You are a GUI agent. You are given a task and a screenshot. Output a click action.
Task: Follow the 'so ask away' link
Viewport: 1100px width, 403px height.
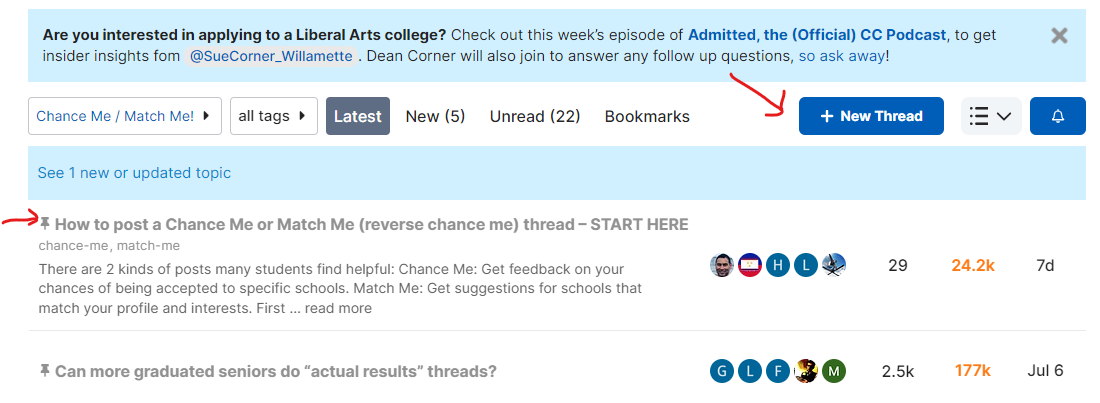841,56
